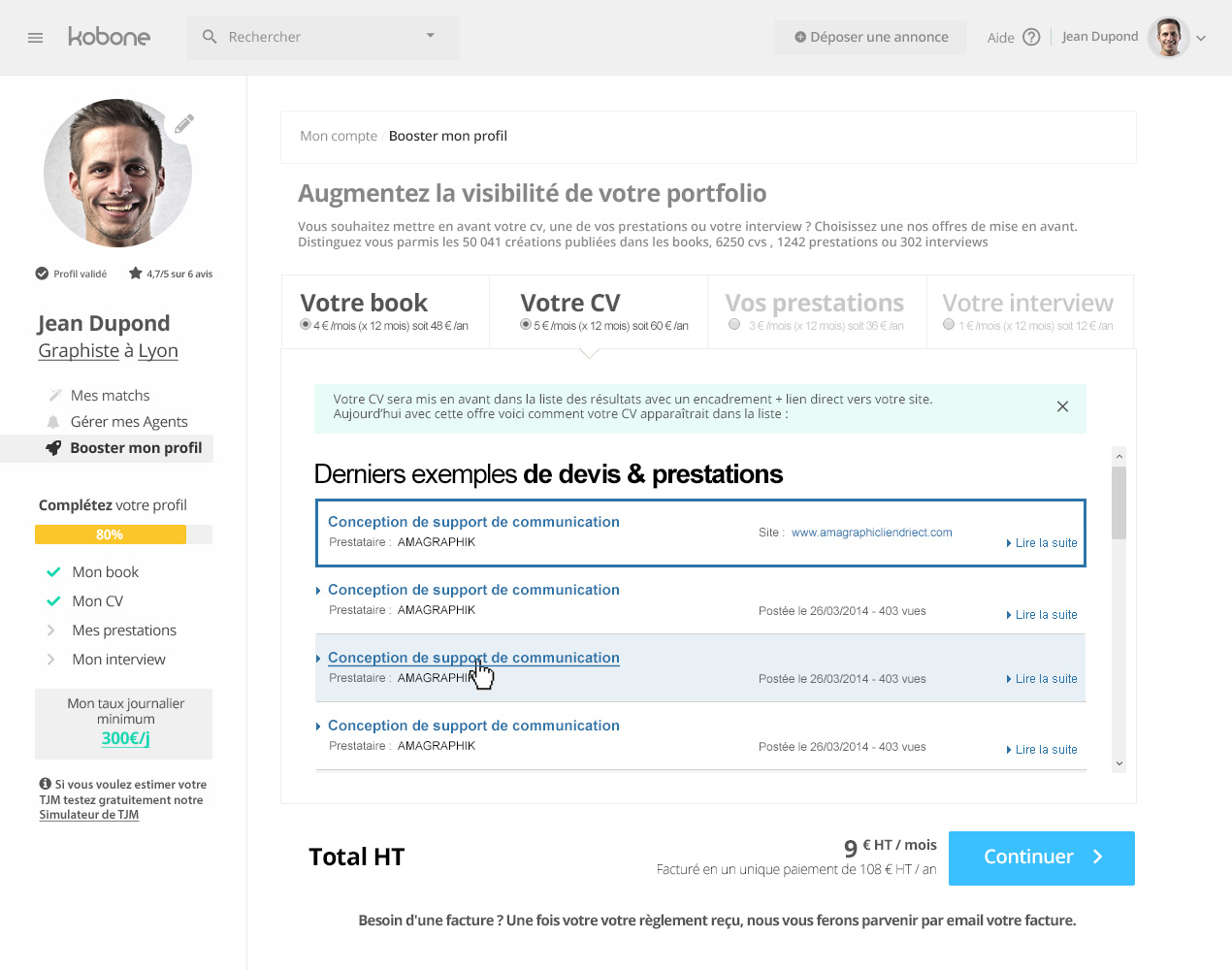Open the search bar dropdown arrow

(431, 36)
